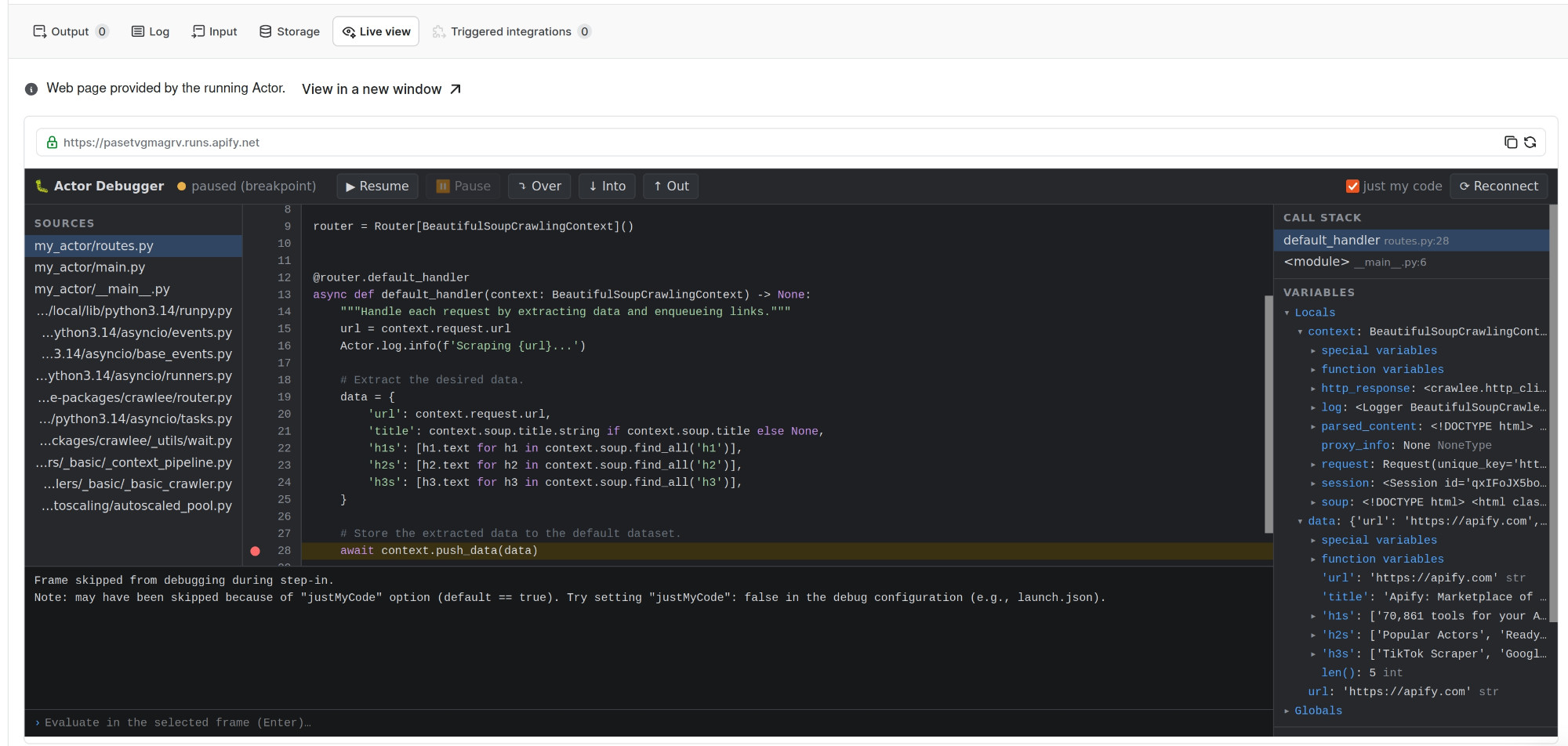Expand the soup variable

point(1313,502)
